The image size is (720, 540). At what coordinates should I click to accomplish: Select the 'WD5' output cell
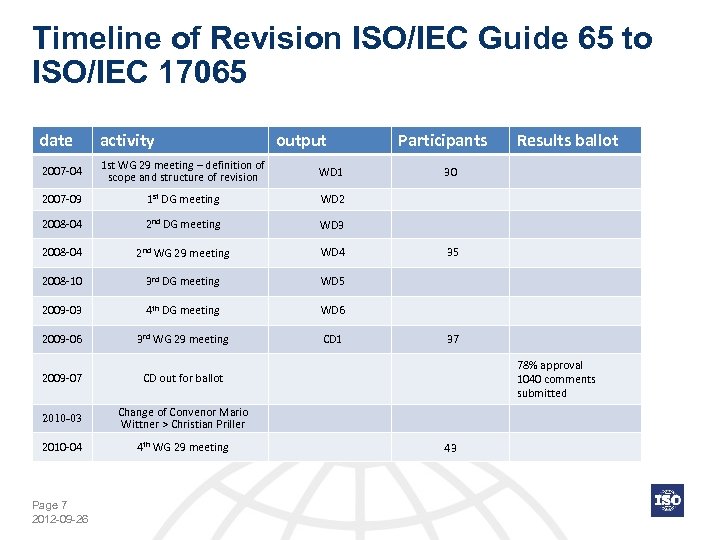[x=330, y=281]
